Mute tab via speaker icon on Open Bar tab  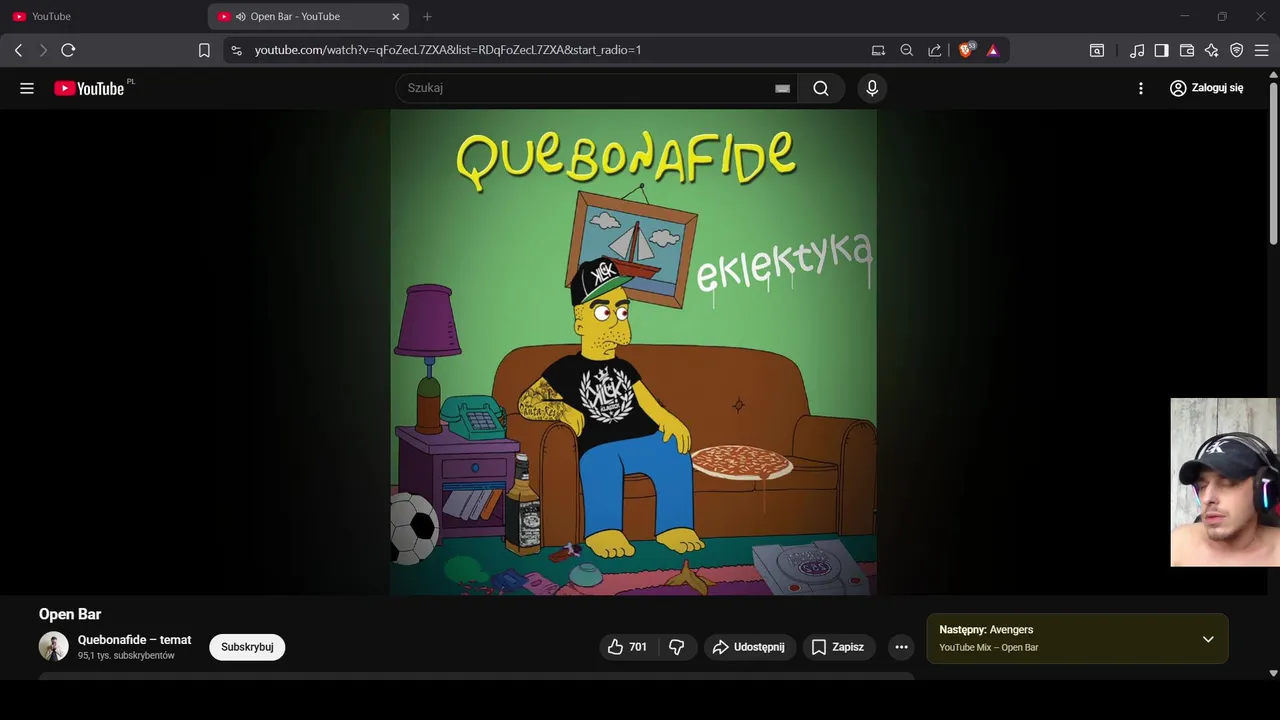point(240,16)
